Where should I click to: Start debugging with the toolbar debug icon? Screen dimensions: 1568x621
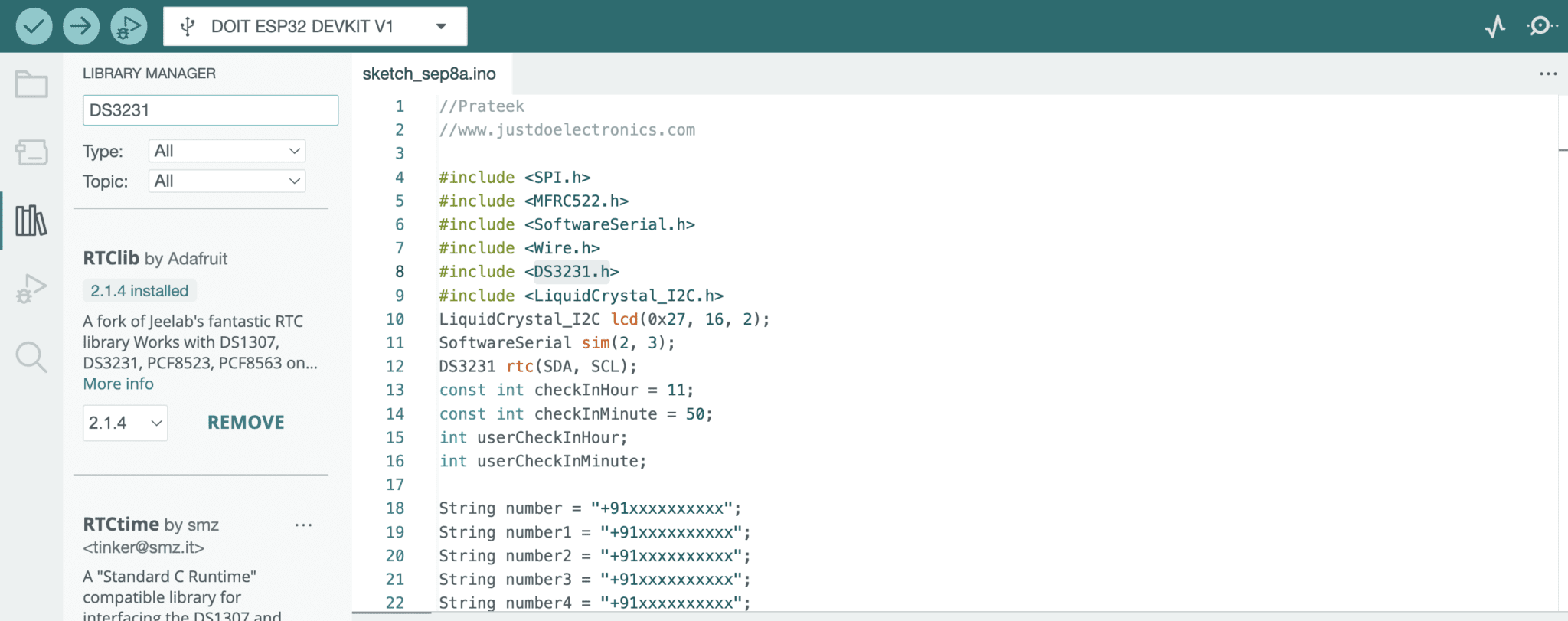pyautogui.click(x=128, y=27)
